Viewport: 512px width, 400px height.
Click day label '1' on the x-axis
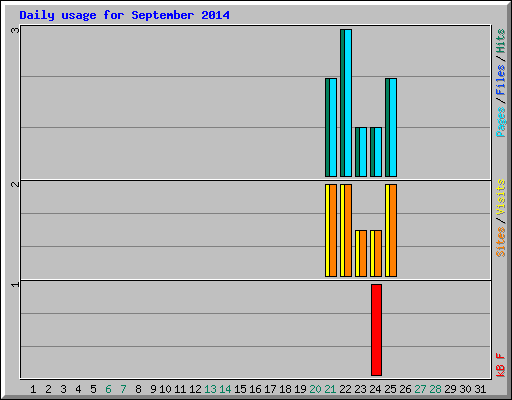point(33,389)
